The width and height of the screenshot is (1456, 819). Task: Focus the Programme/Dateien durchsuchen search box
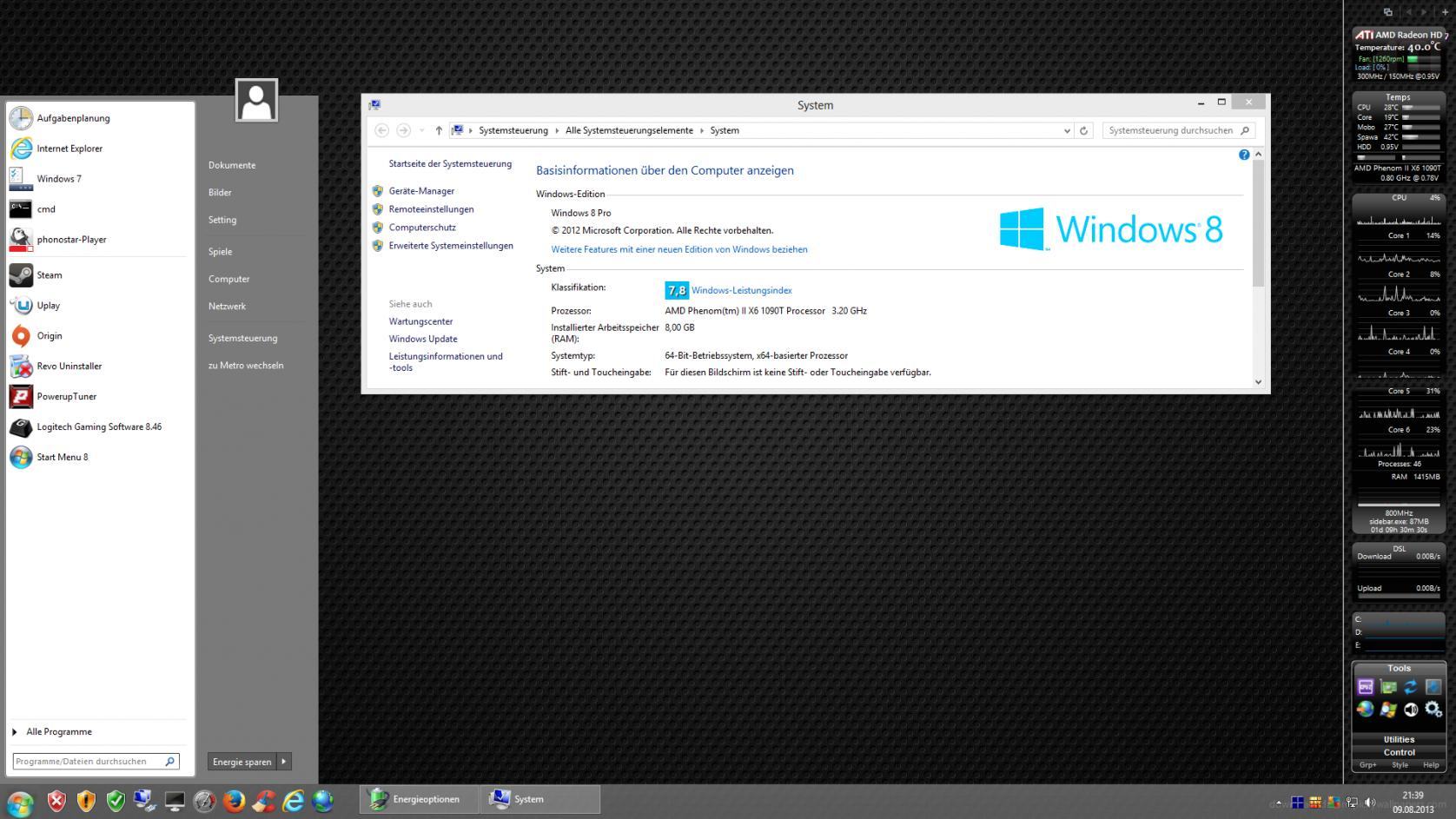96,762
